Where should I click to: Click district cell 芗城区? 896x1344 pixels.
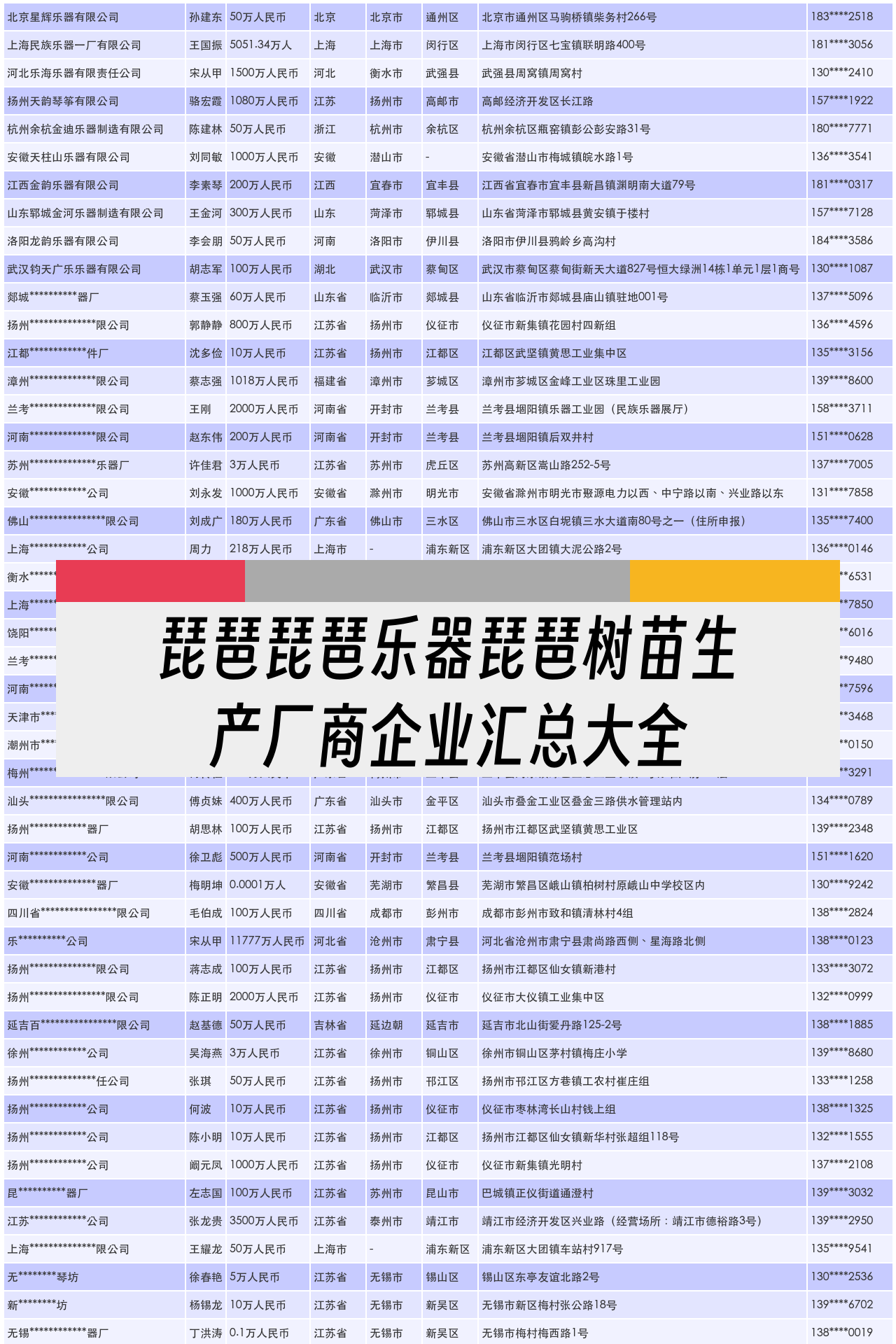coord(442,381)
